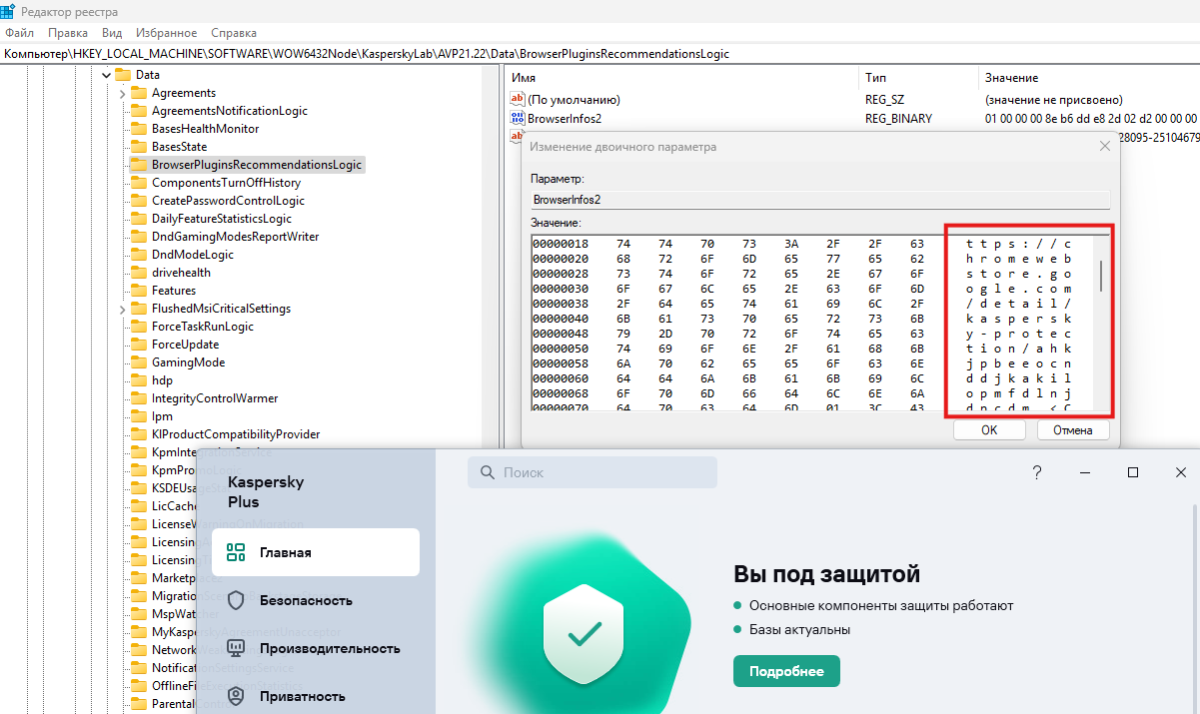The width and height of the screenshot is (1200, 714).
Task: Collapse the Data registry key
Action: point(105,75)
